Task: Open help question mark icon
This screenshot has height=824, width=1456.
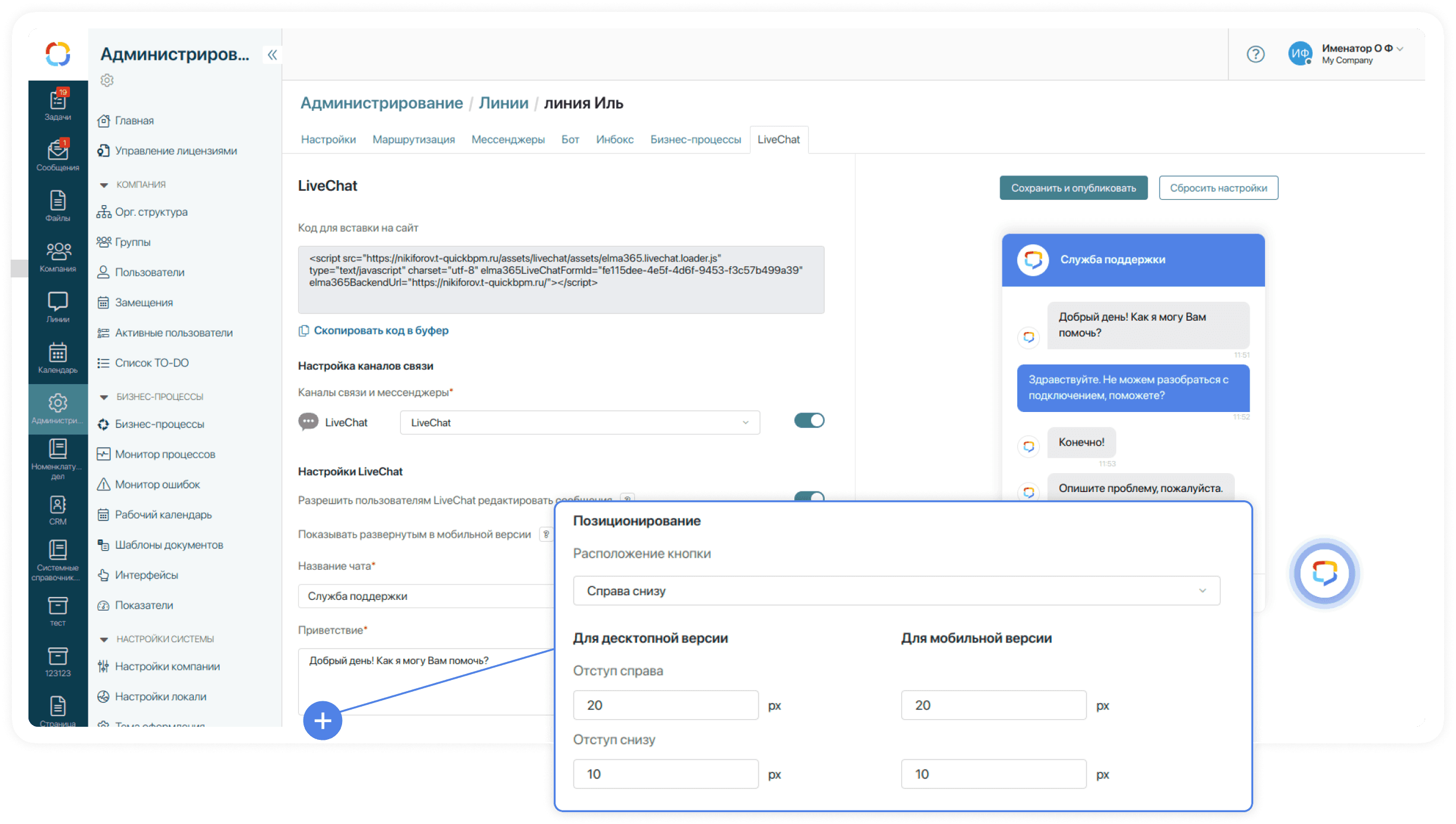Action: pos(1256,54)
